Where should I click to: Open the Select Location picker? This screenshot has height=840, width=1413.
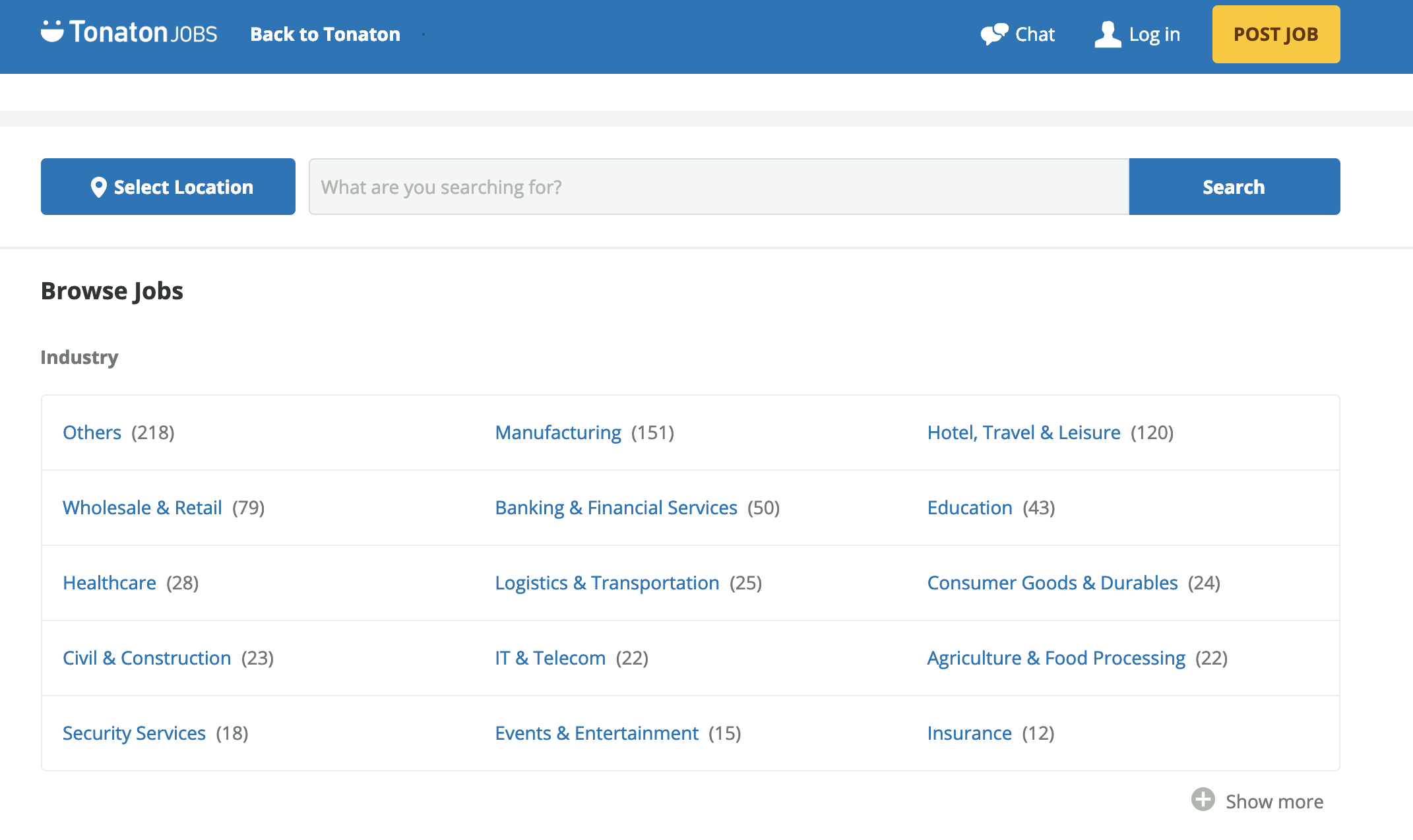(x=168, y=187)
